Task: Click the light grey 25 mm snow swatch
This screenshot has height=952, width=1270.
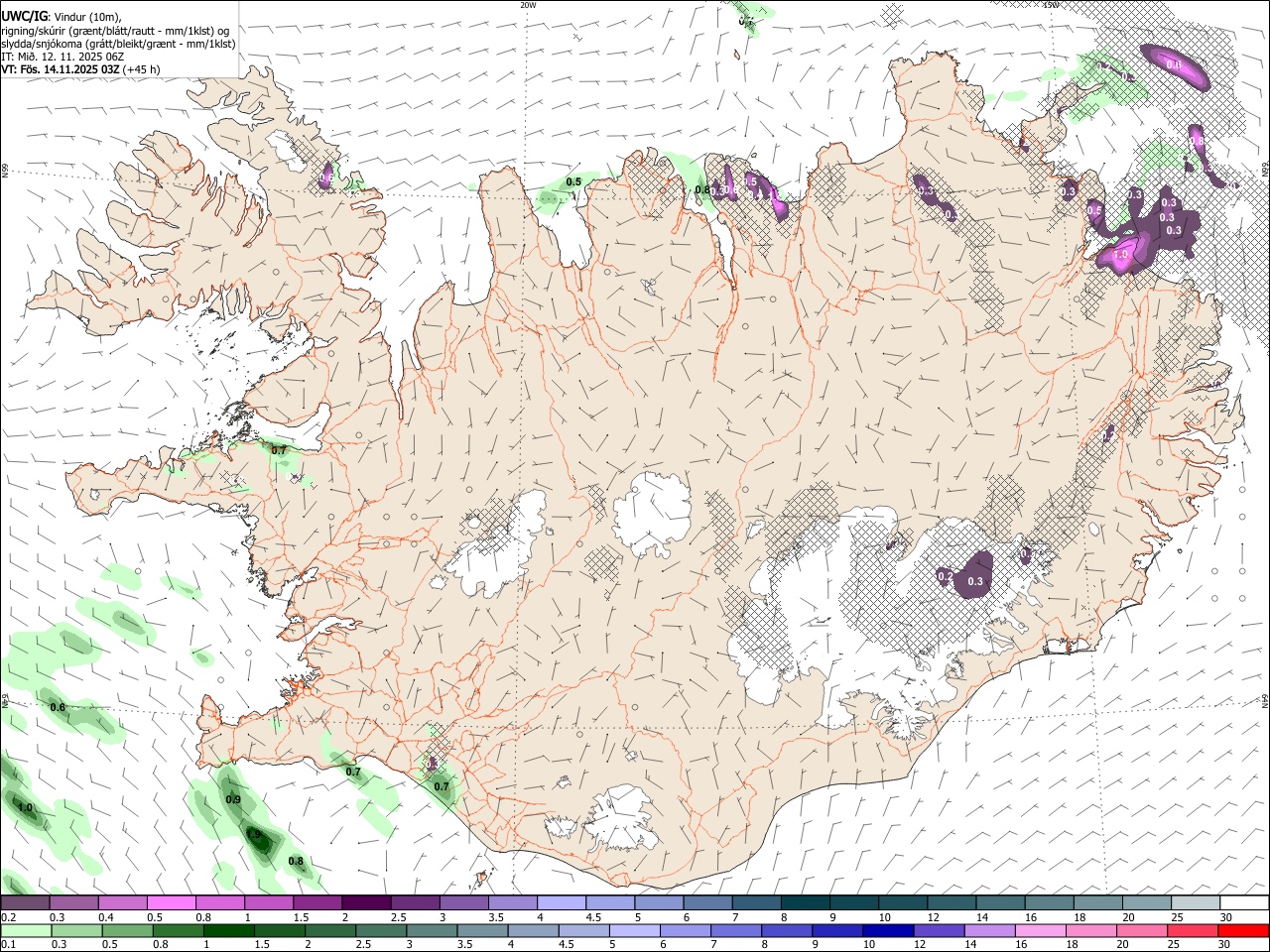Action: (x=1196, y=903)
